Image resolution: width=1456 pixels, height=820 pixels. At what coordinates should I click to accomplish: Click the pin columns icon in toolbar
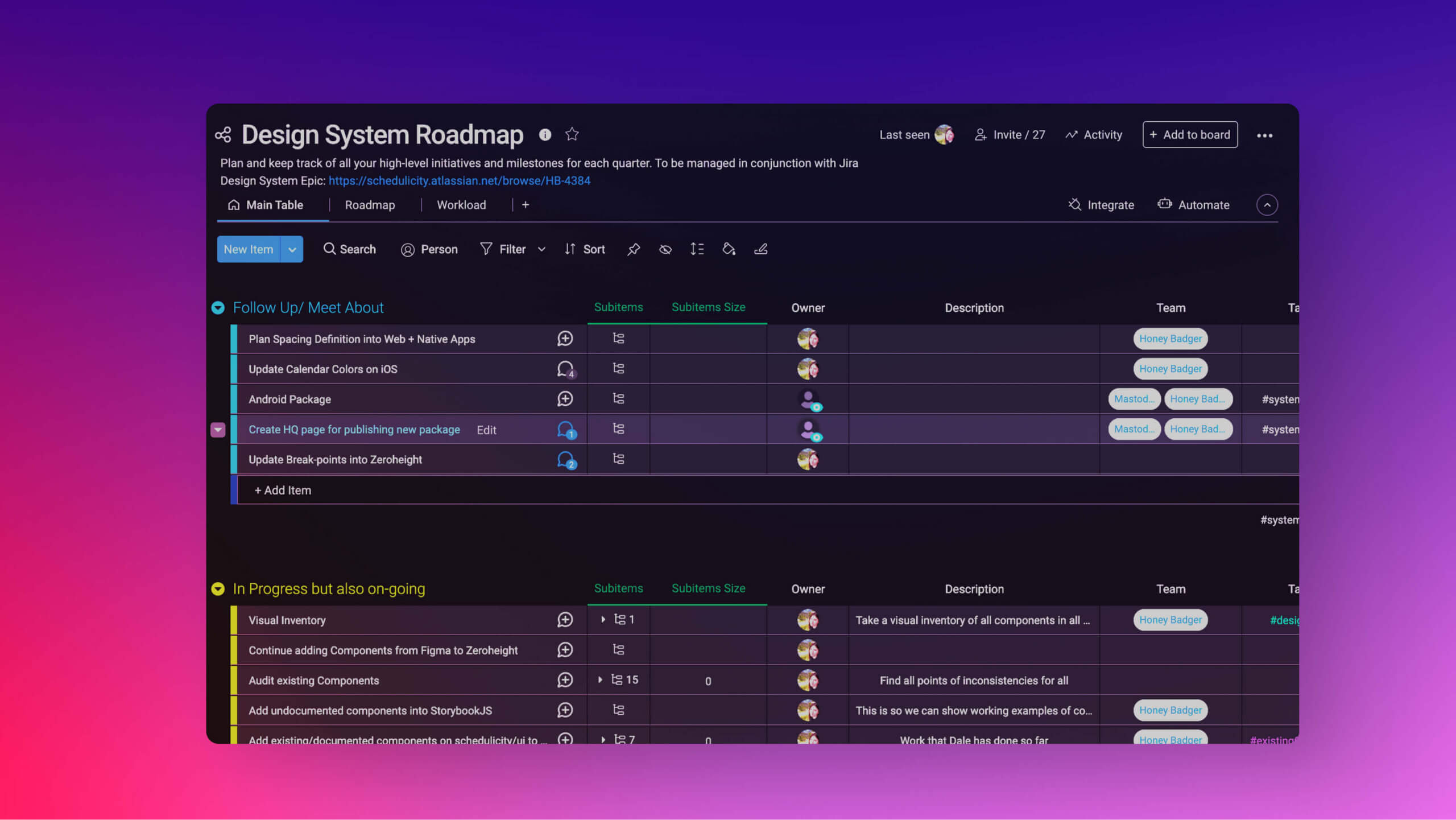(633, 249)
